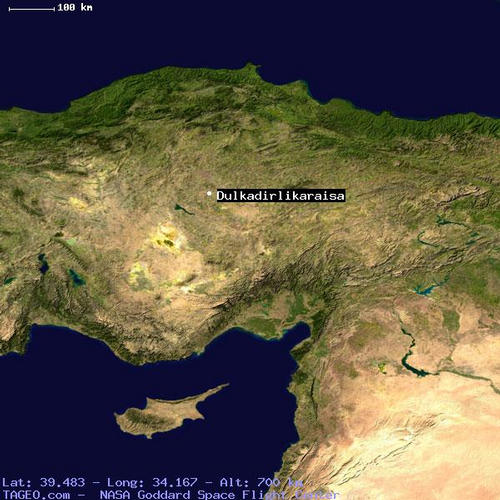Click the Lat: 39.483 latitude readout

44,482
